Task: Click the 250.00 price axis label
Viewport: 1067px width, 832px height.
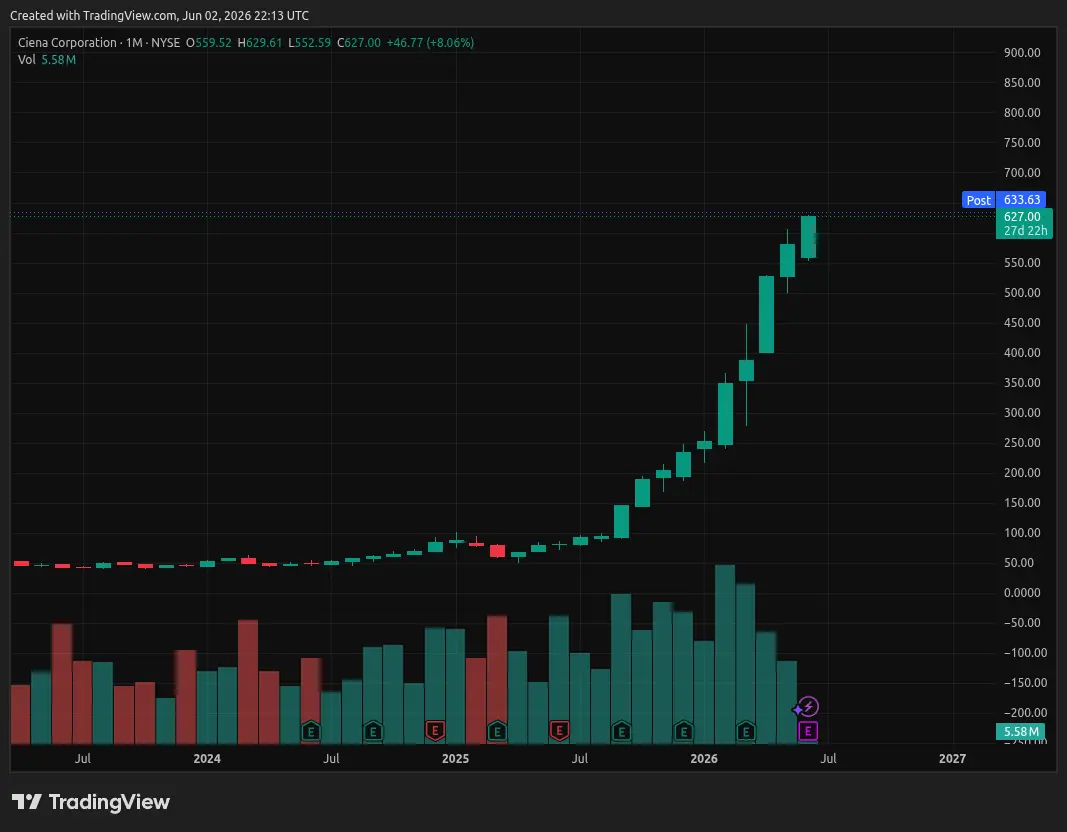Action: tap(1022, 442)
